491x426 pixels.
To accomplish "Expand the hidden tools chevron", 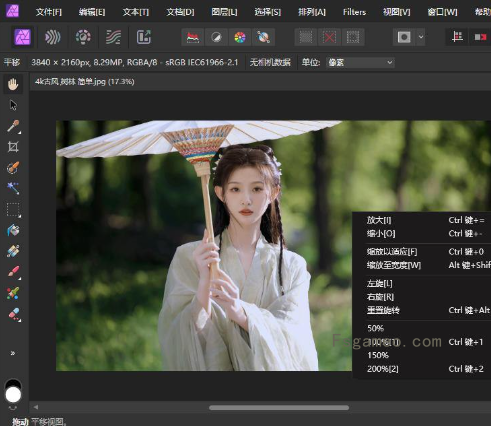I will pyautogui.click(x=13, y=353).
